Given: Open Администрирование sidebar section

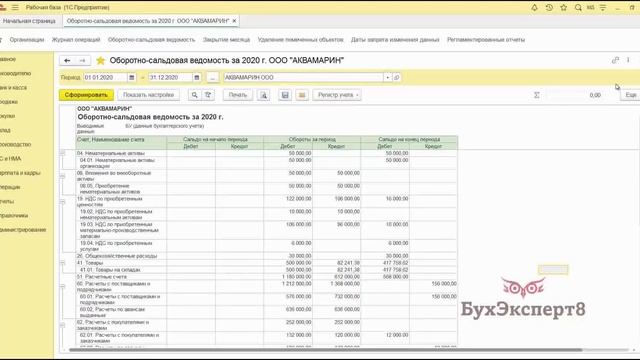Looking at the screenshot, I should pos(23,230).
